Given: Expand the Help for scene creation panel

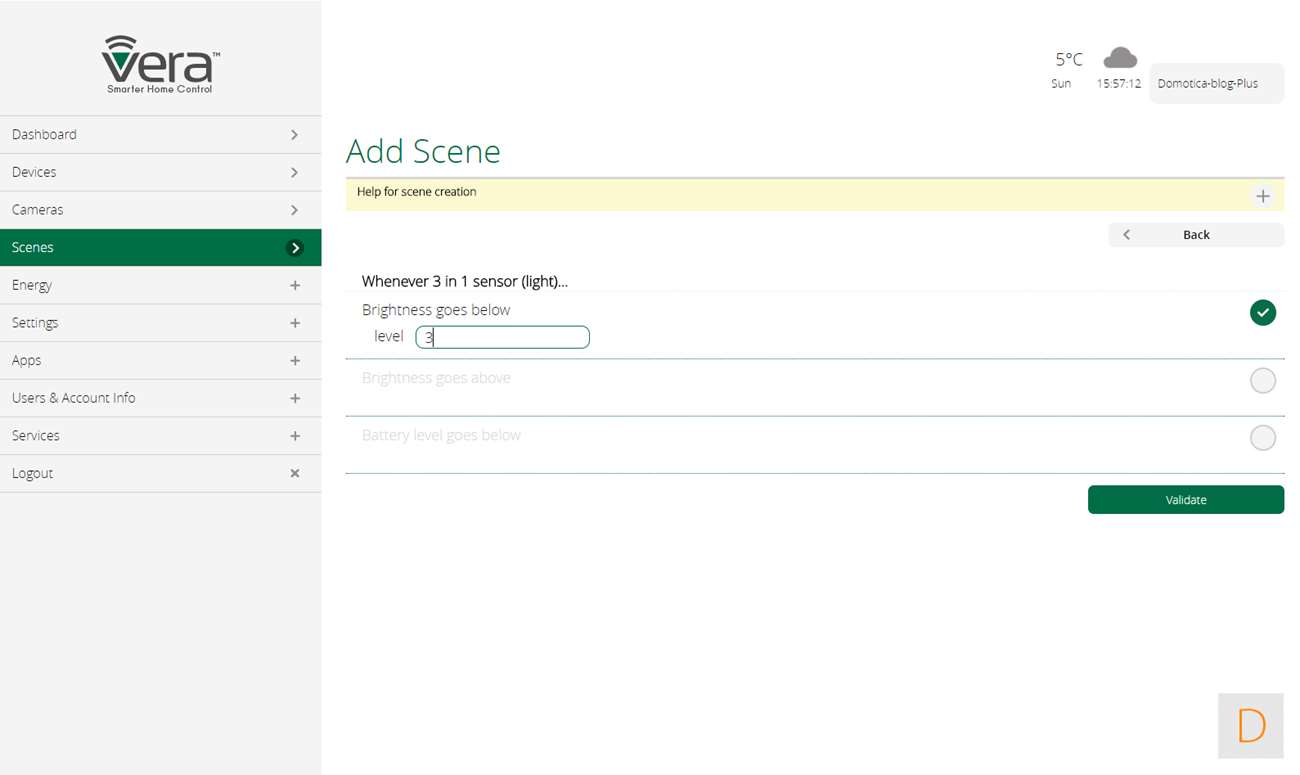Looking at the screenshot, I should (x=1263, y=196).
